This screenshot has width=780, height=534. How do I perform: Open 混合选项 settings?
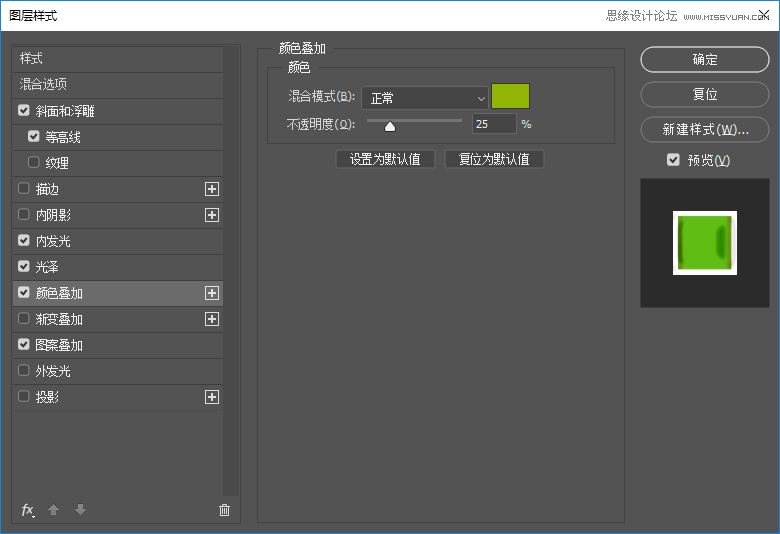coord(117,85)
